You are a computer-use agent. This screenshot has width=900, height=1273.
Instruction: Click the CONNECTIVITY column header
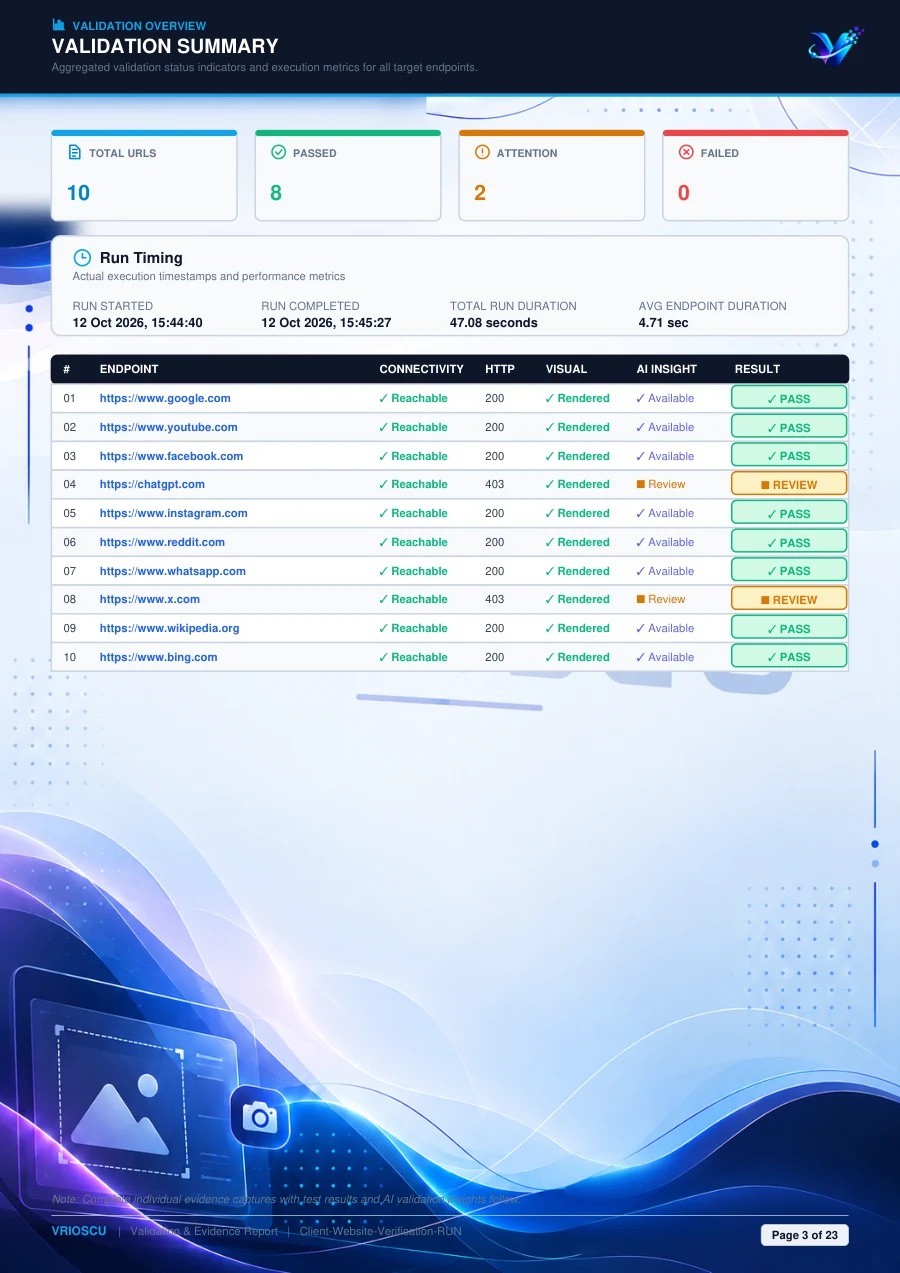coord(422,369)
